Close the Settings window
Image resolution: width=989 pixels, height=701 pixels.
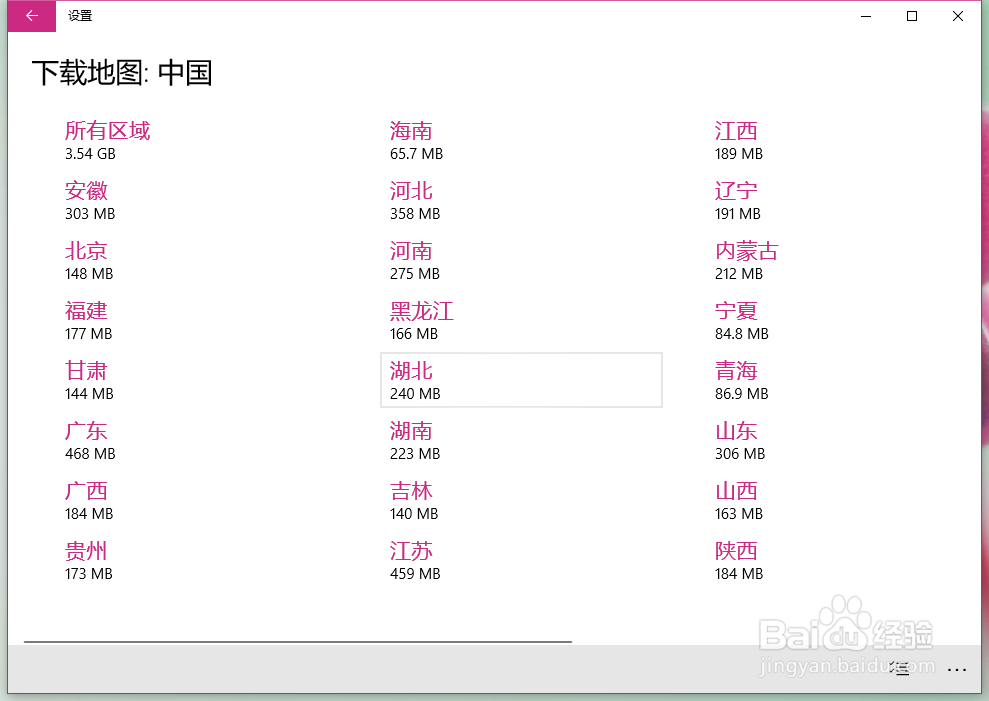(x=958, y=16)
